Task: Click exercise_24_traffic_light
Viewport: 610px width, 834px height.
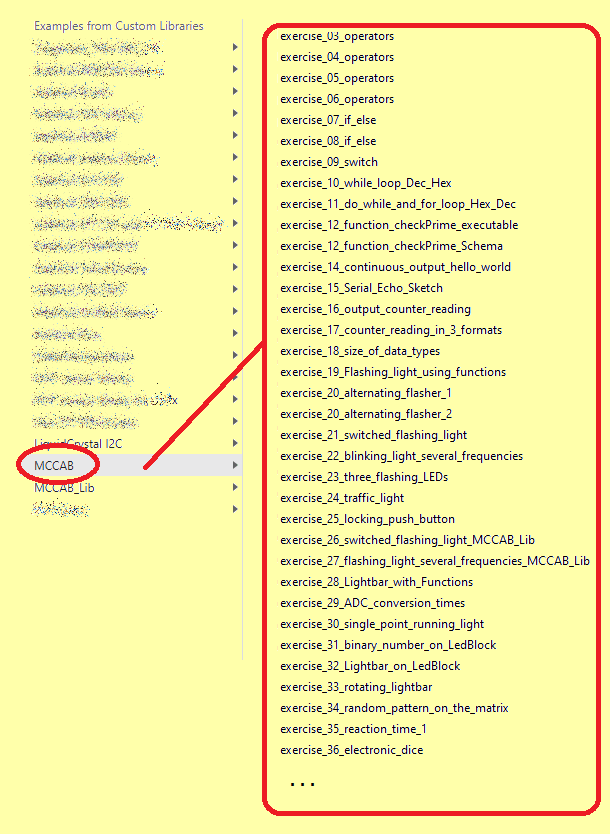Action: tap(342, 498)
